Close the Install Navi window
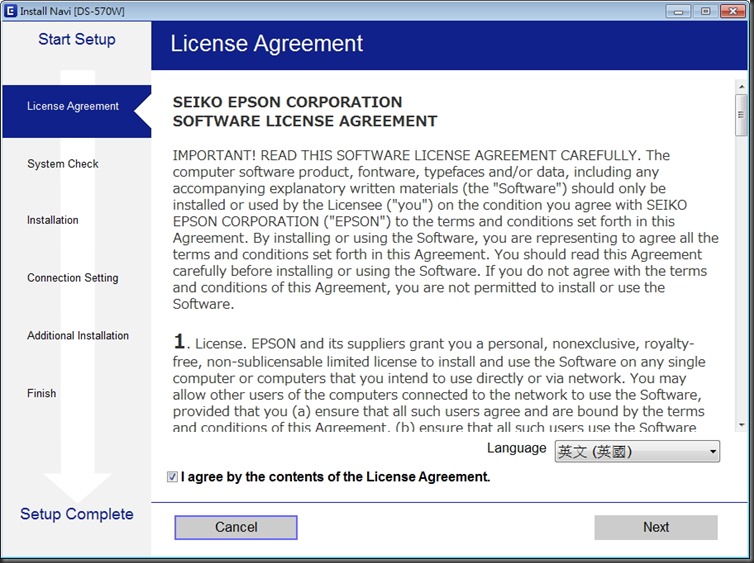The width and height of the screenshot is (754, 563). 733,11
